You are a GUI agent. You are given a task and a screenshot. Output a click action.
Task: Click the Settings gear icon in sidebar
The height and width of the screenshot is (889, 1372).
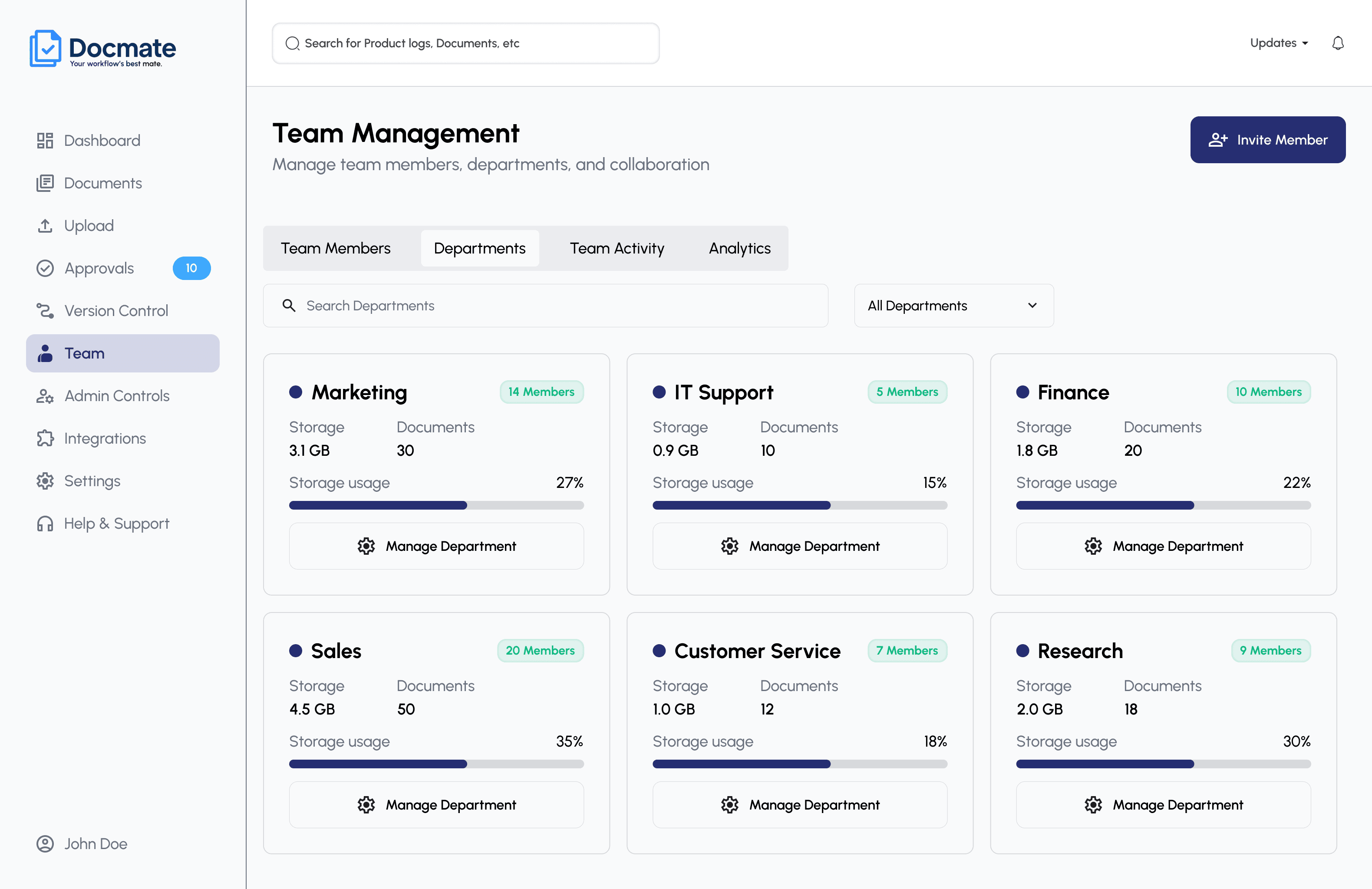point(45,481)
